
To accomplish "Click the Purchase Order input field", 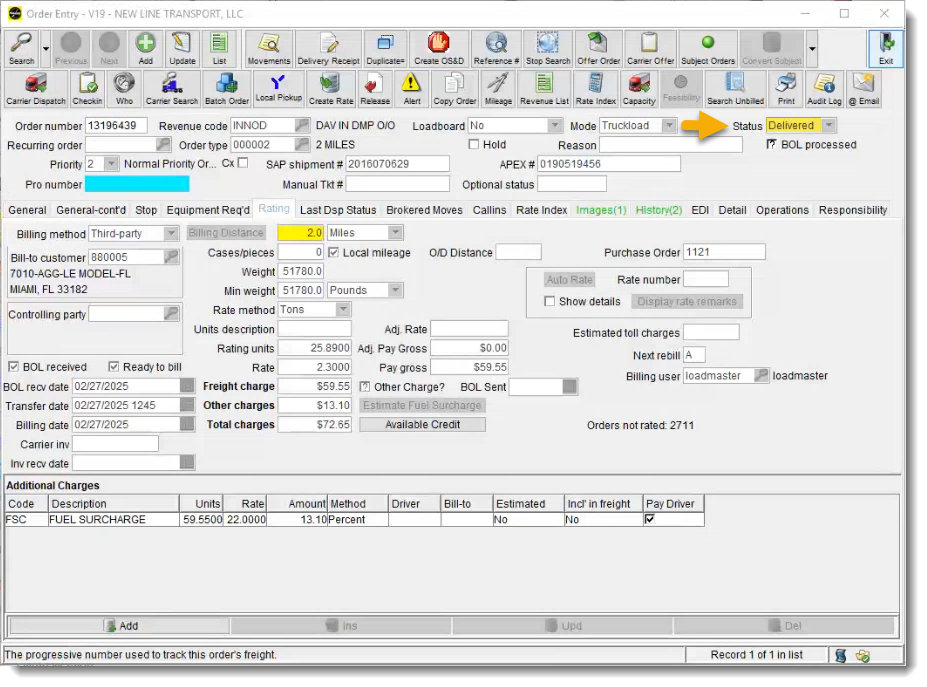I will tap(724, 252).
